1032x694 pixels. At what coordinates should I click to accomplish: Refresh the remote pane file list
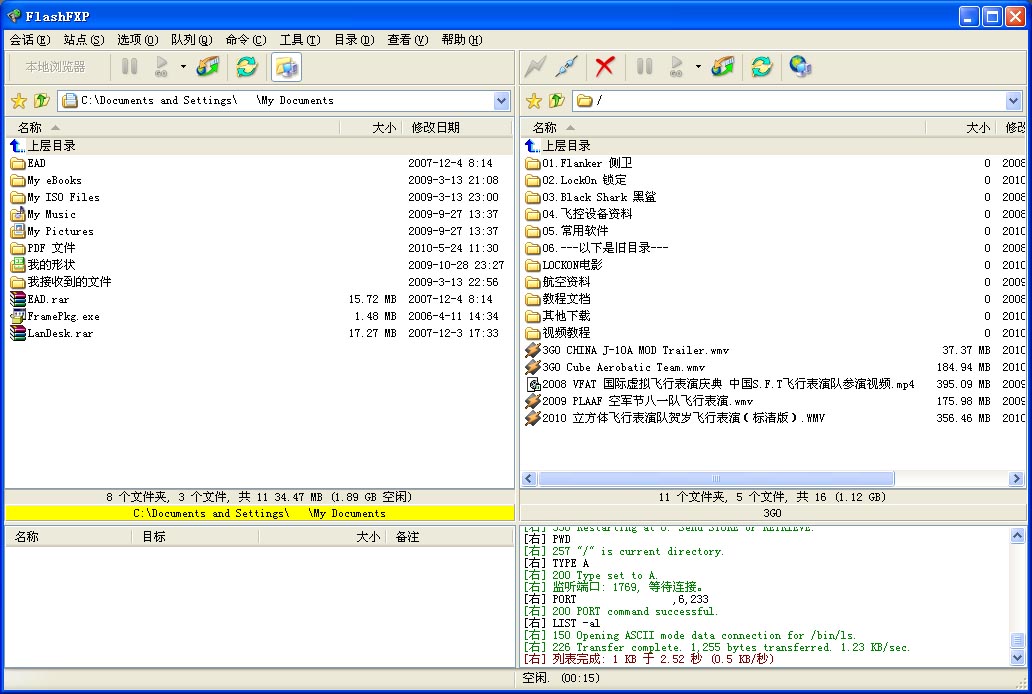coord(761,67)
